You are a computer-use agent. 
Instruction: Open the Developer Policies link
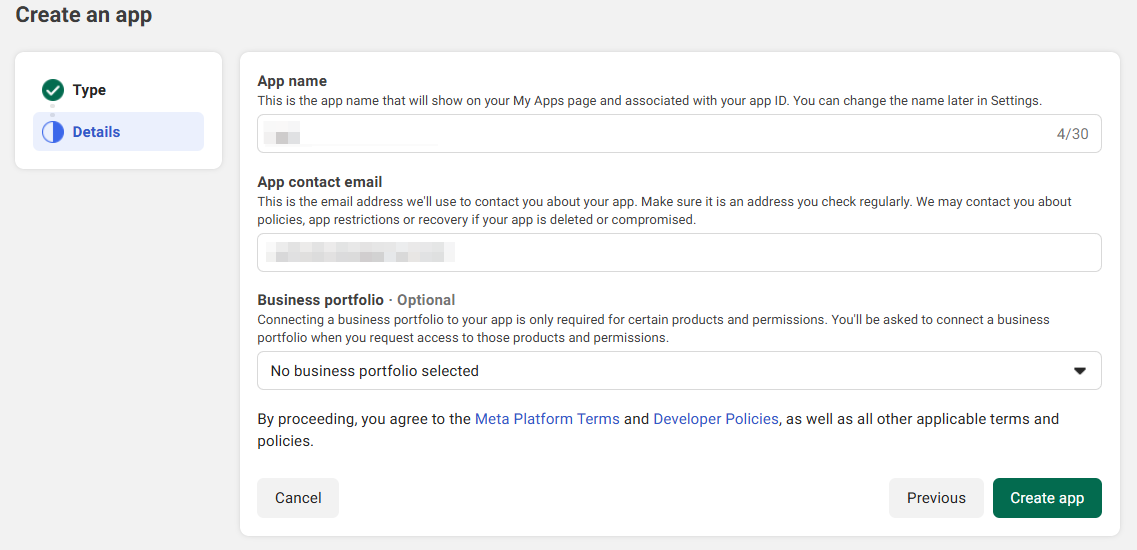coord(715,419)
